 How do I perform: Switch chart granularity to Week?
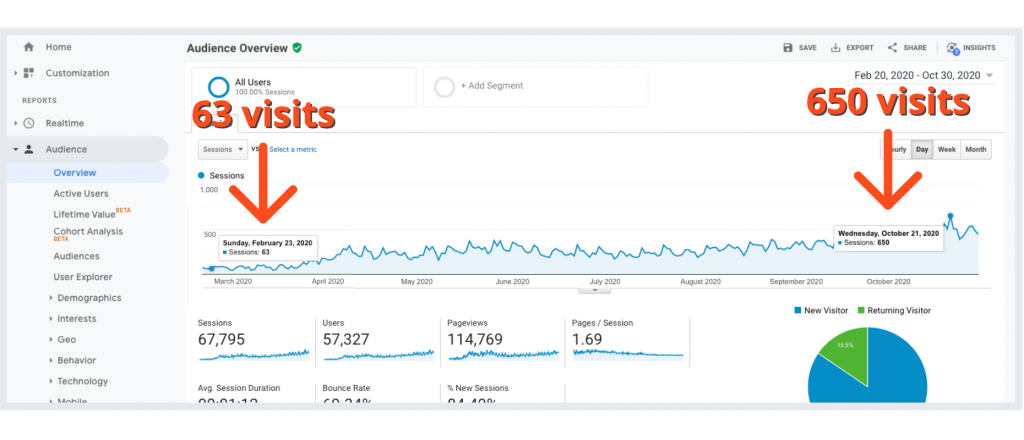[x=946, y=149]
